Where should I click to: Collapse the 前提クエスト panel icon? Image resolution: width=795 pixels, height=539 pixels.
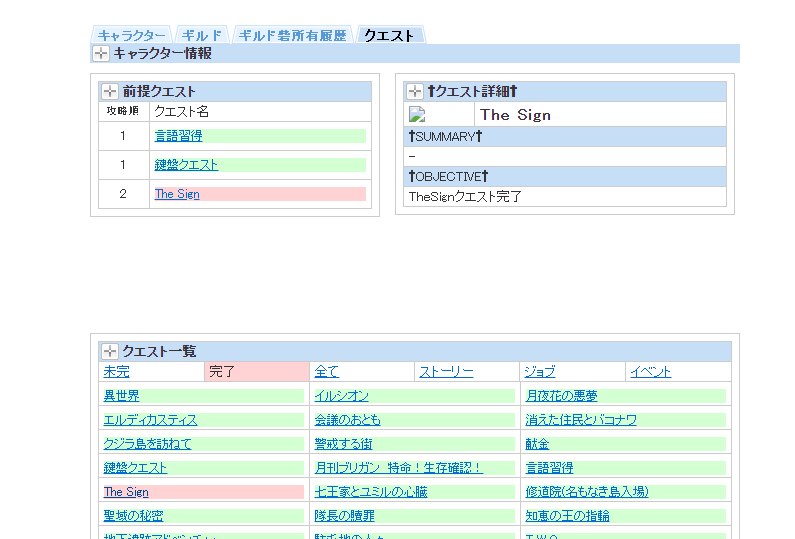(x=110, y=92)
